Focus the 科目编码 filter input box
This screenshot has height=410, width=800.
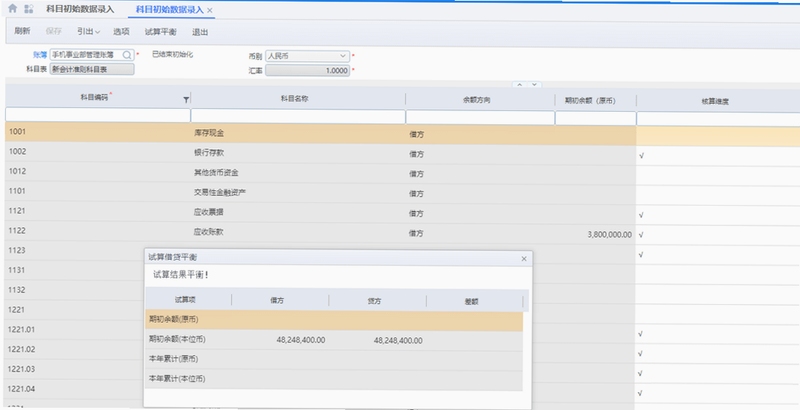(97, 114)
